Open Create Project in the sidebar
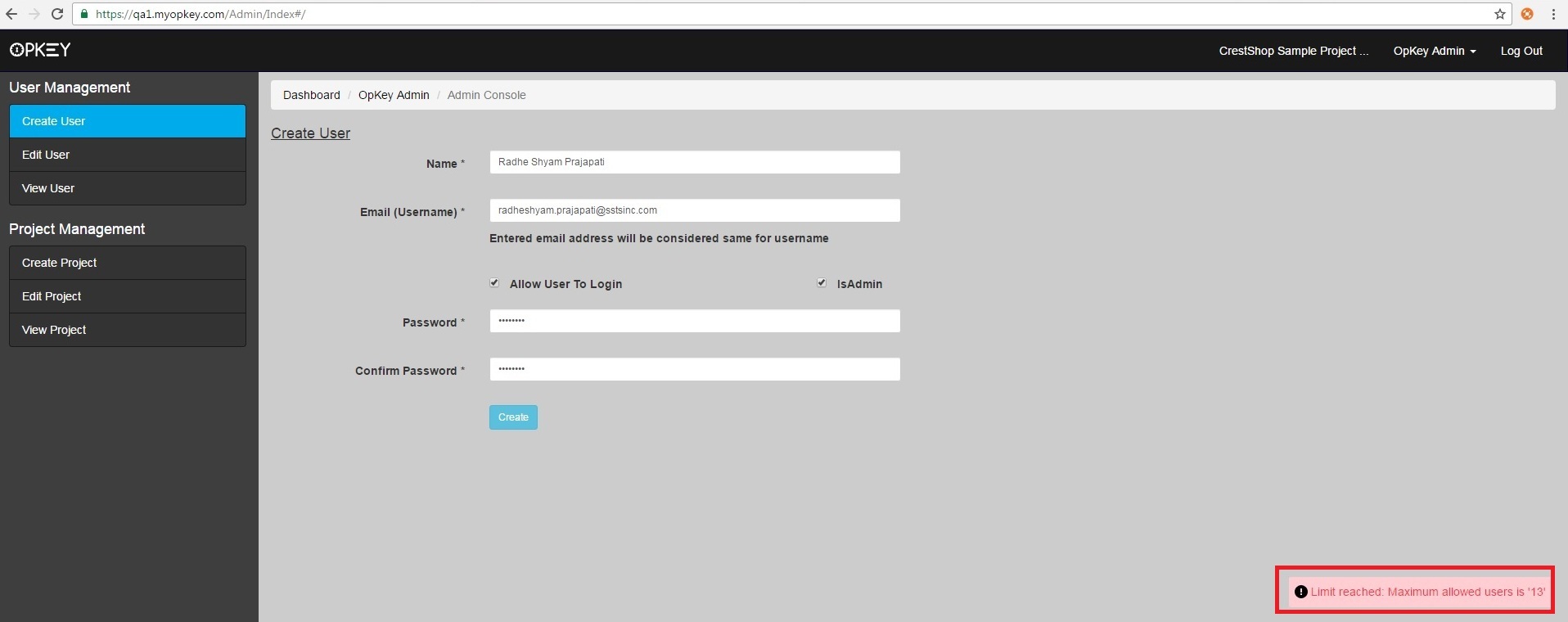The width and height of the screenshot is (1568, 622). (x=128, y=263)
